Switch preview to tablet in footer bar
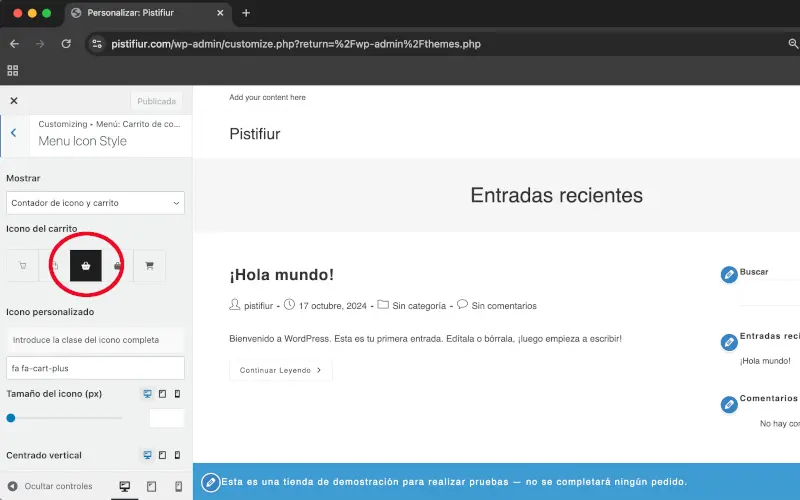This screenshot has height=500, width=800. (x=152, y=486)
